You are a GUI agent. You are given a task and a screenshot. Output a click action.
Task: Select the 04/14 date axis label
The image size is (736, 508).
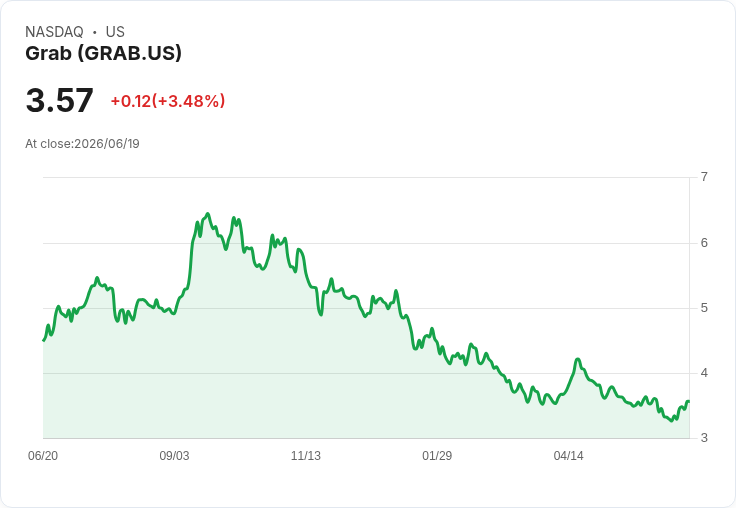pyautogui.click(x=568, y=455)
